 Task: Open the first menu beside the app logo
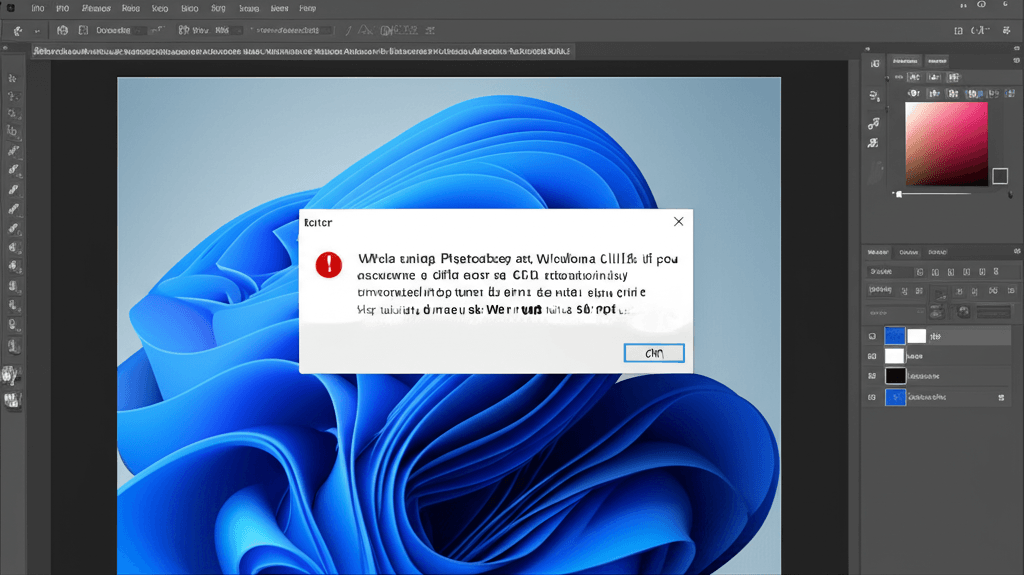coord(38,8)
